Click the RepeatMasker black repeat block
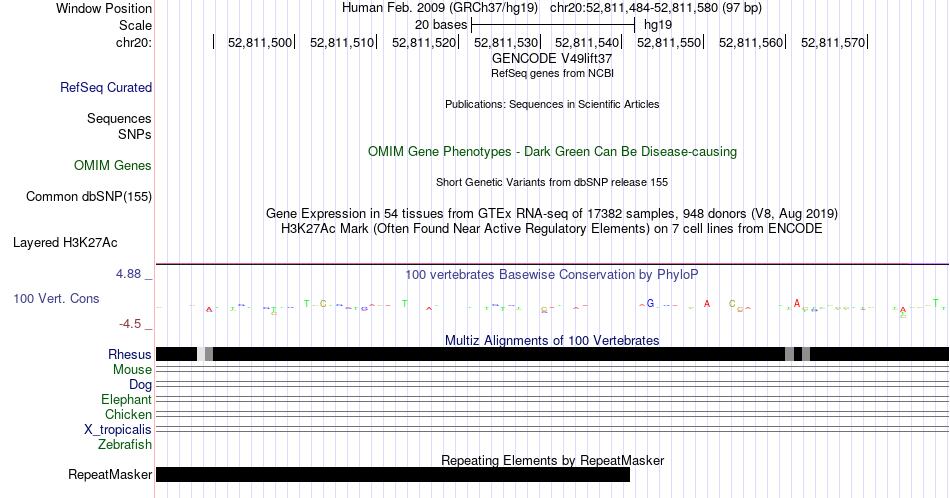 (x=393, y=474)
